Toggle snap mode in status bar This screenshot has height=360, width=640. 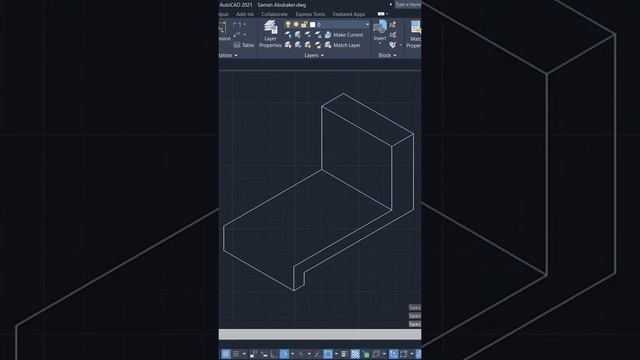pos(236,354)
